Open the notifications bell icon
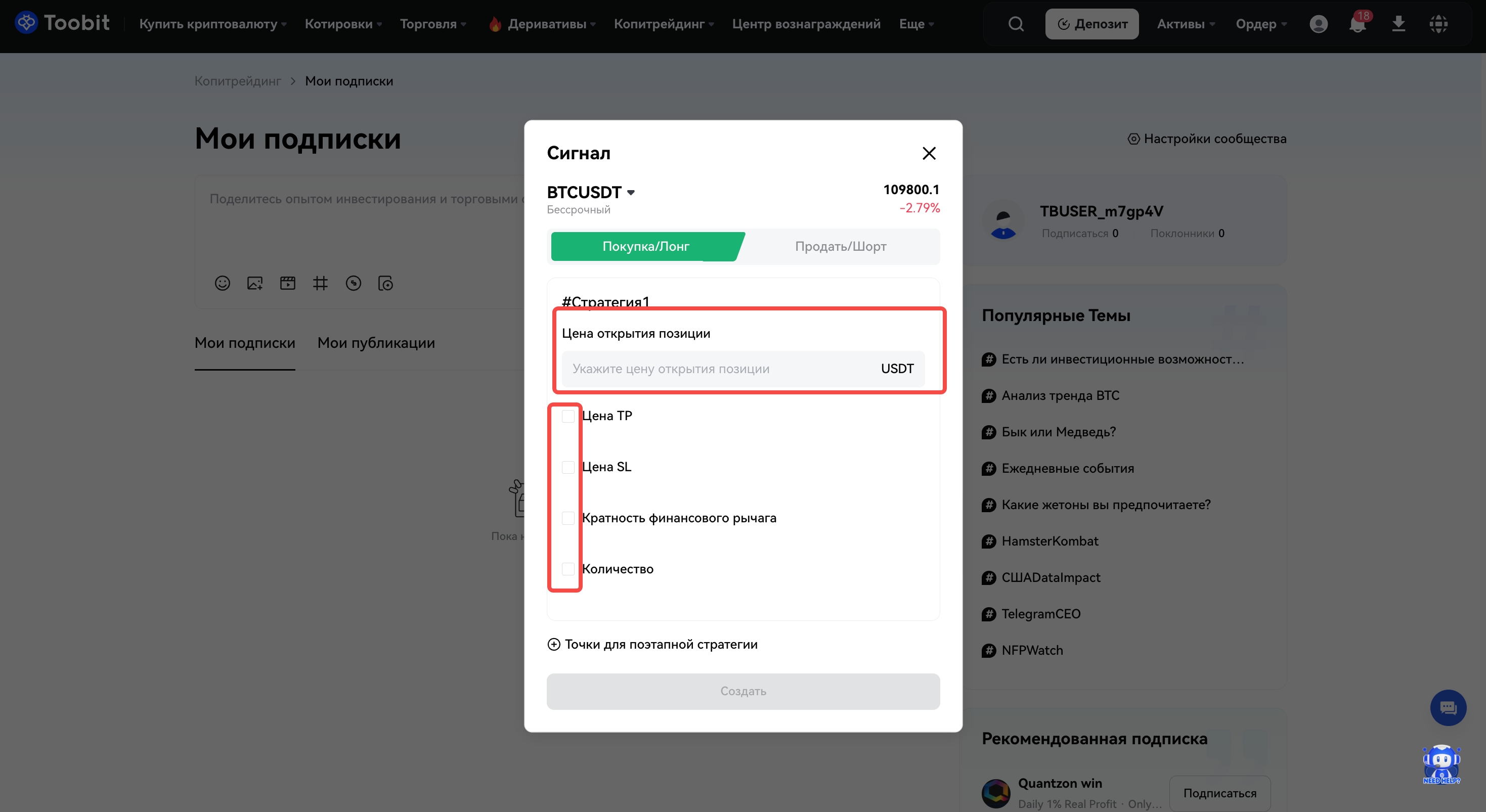 (x=1358, y=24)
